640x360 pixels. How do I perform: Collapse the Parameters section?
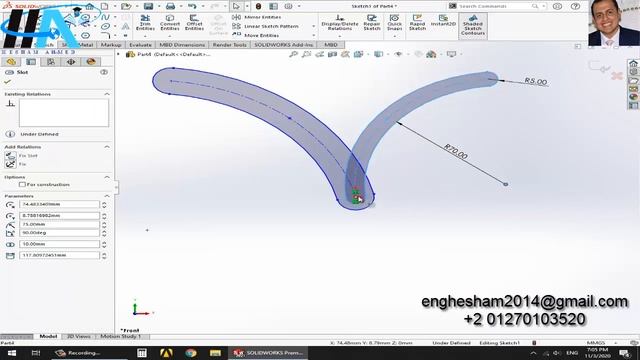coord(107,196)
